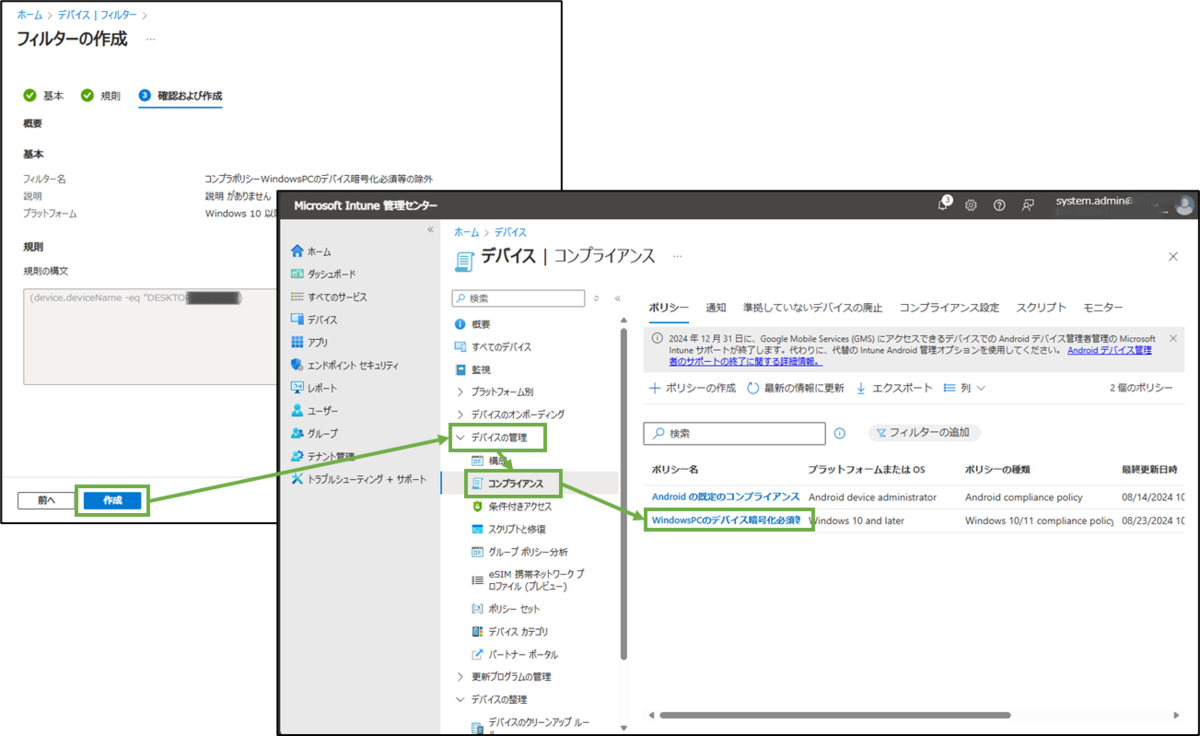This screenshot has height=736, width=1200.
Task: Open Android の既定のコンプライアンス policy
Action: (725, 496)
